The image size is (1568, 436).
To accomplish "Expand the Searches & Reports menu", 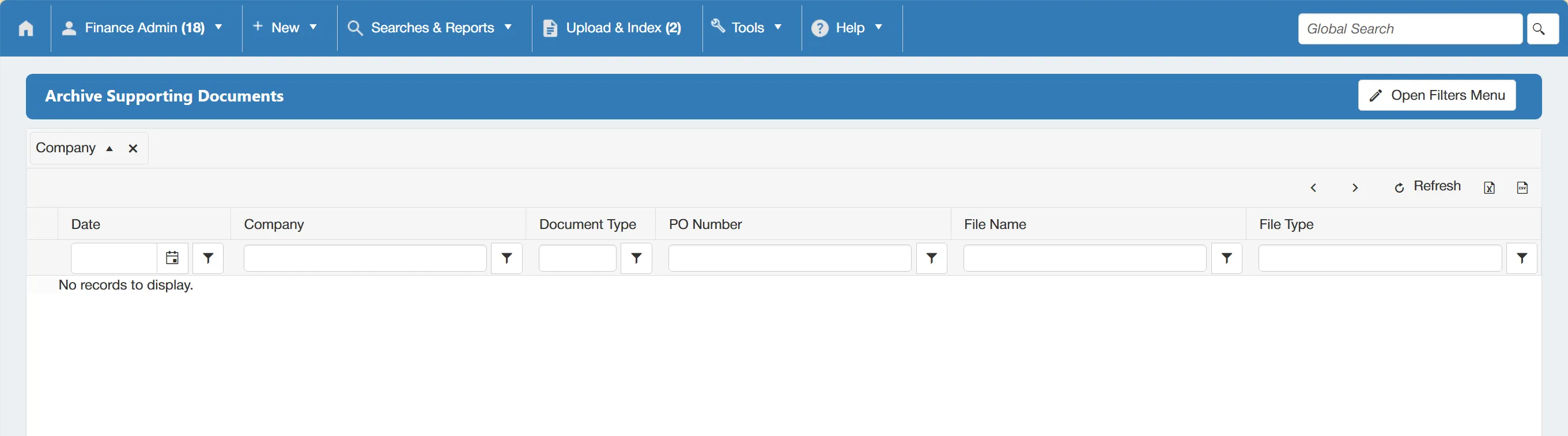I will tap(430, 28).
